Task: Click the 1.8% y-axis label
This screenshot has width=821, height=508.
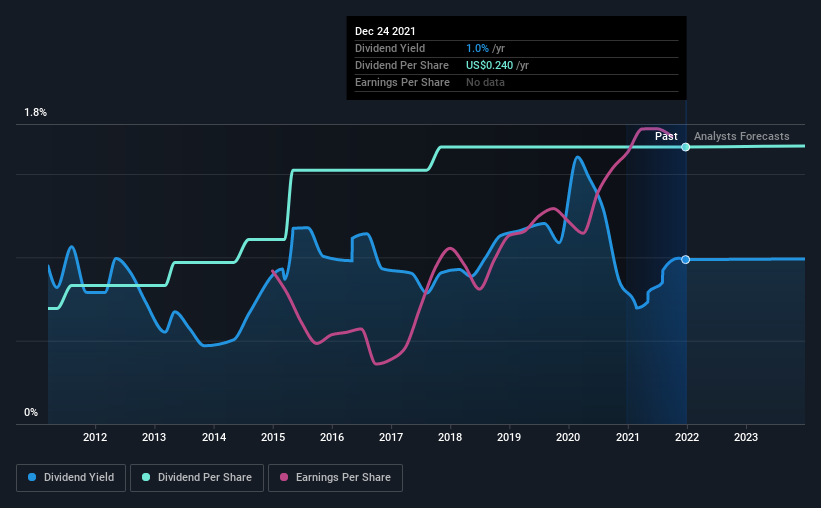Action: point(36,113)
